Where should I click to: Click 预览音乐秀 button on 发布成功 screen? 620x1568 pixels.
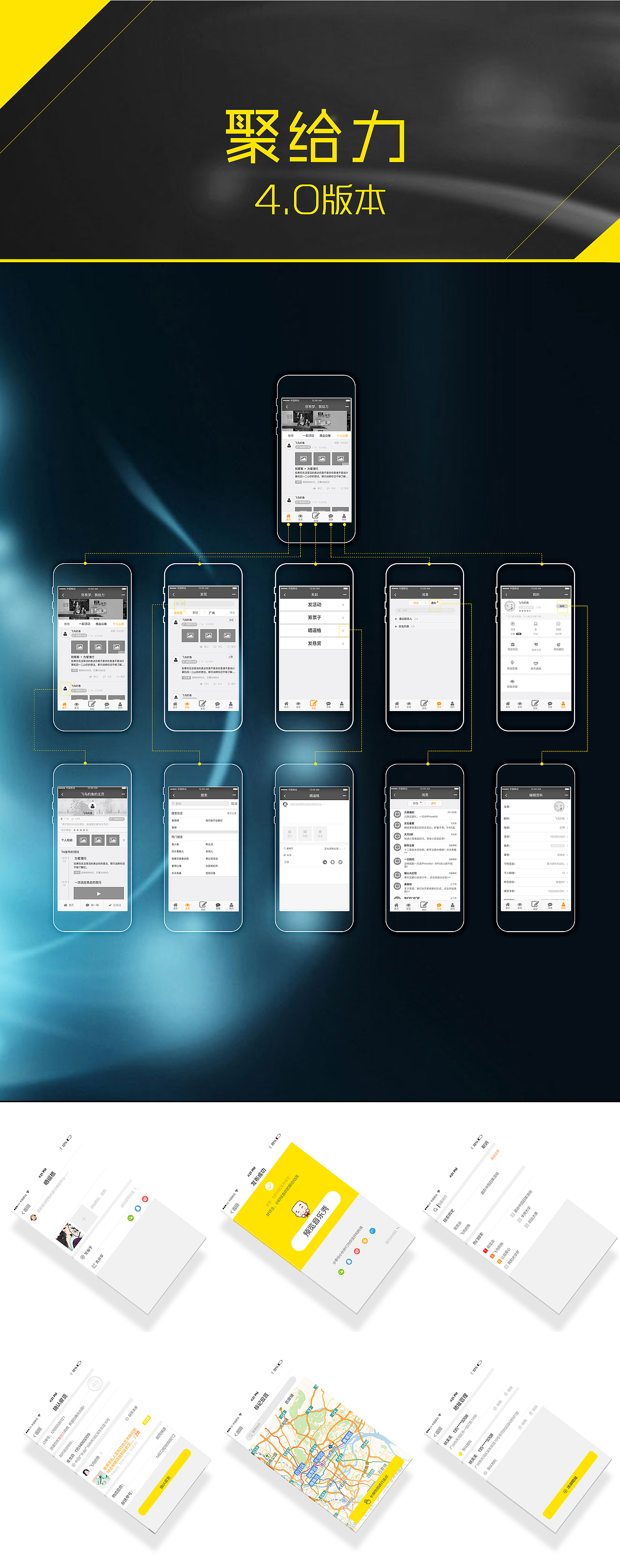(317, 1220)
